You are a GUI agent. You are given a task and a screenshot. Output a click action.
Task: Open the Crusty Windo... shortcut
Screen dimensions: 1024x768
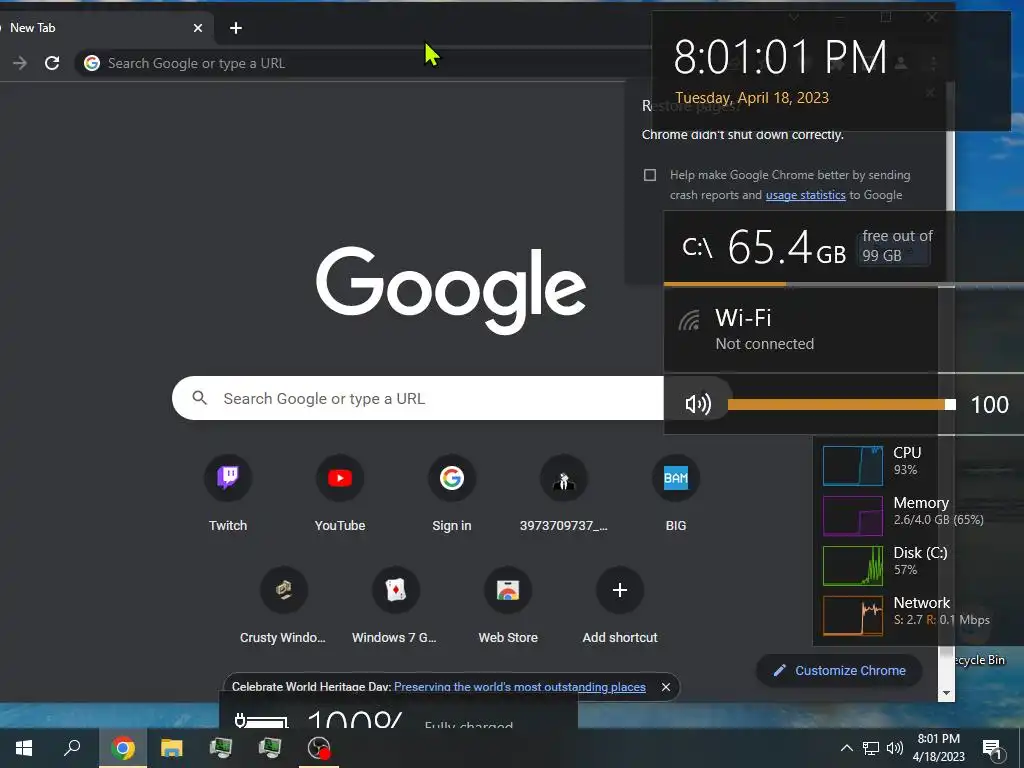pyautogui.click(x=283, y=590)
